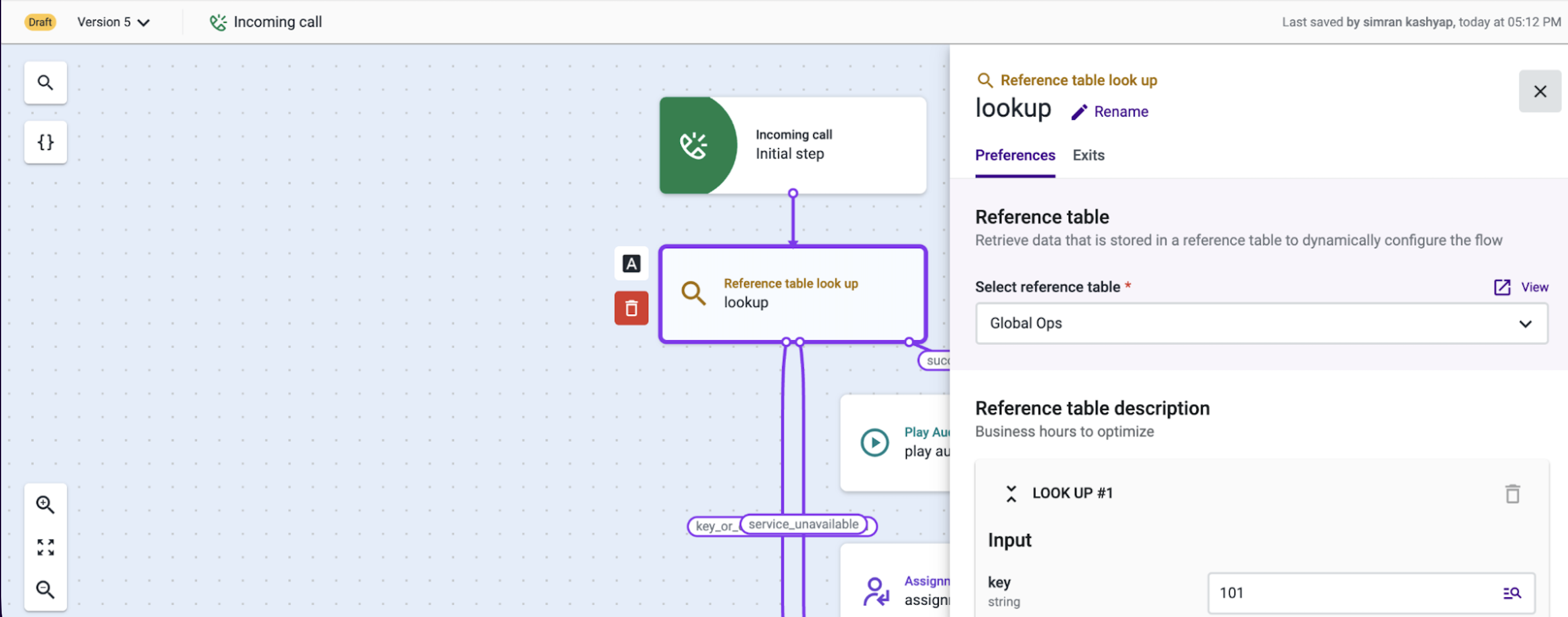Click the Reference table look up panel icon
The width and height of the screenshot is (1568, 617).
click(x=985, y=80)
